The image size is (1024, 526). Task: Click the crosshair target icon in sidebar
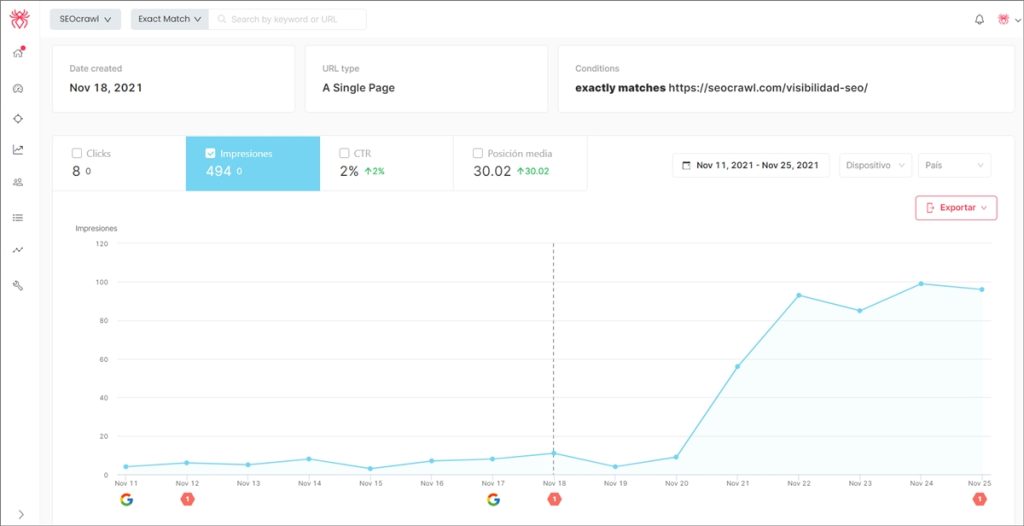(x=17, y=119)
